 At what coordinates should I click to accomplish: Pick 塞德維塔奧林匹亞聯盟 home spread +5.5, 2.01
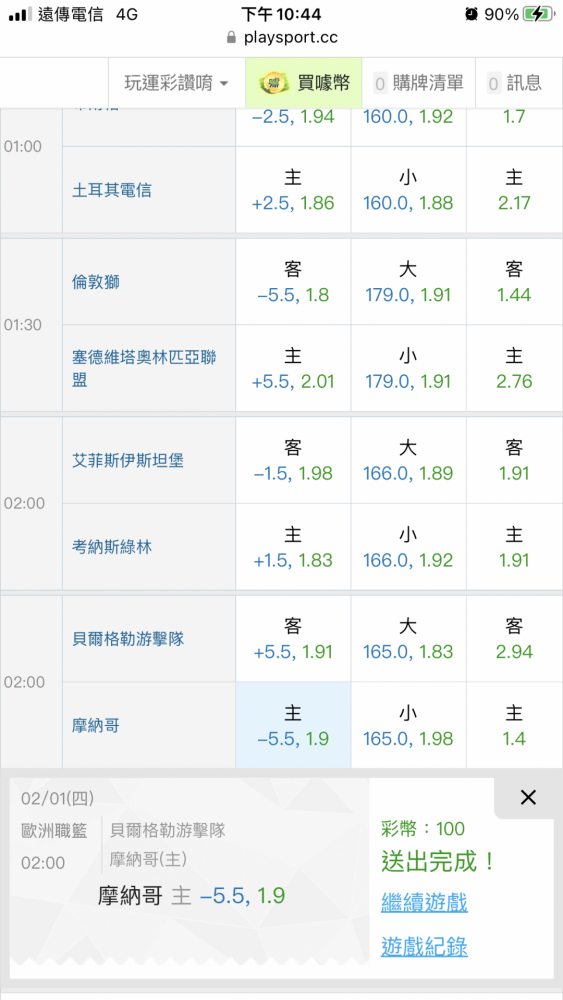[293, 369]
